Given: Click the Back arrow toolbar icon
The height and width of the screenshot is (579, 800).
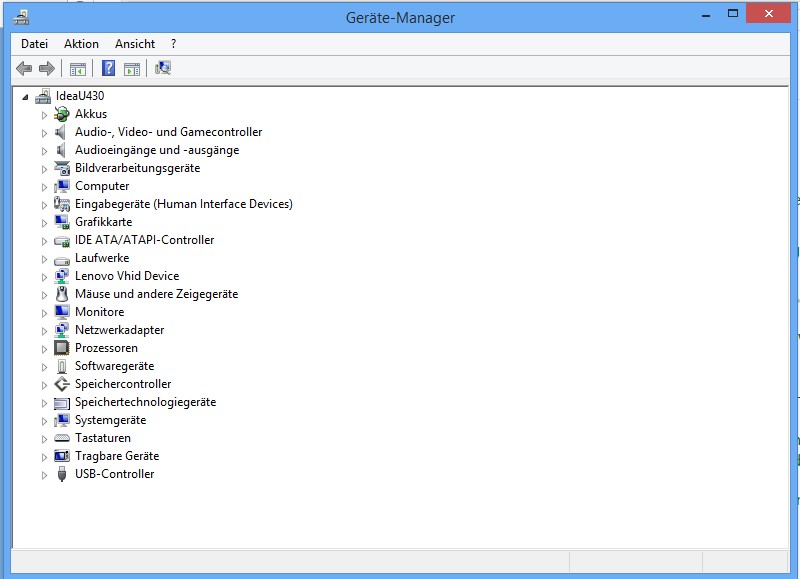Looking at the screenshot, I should pos(24,68).
